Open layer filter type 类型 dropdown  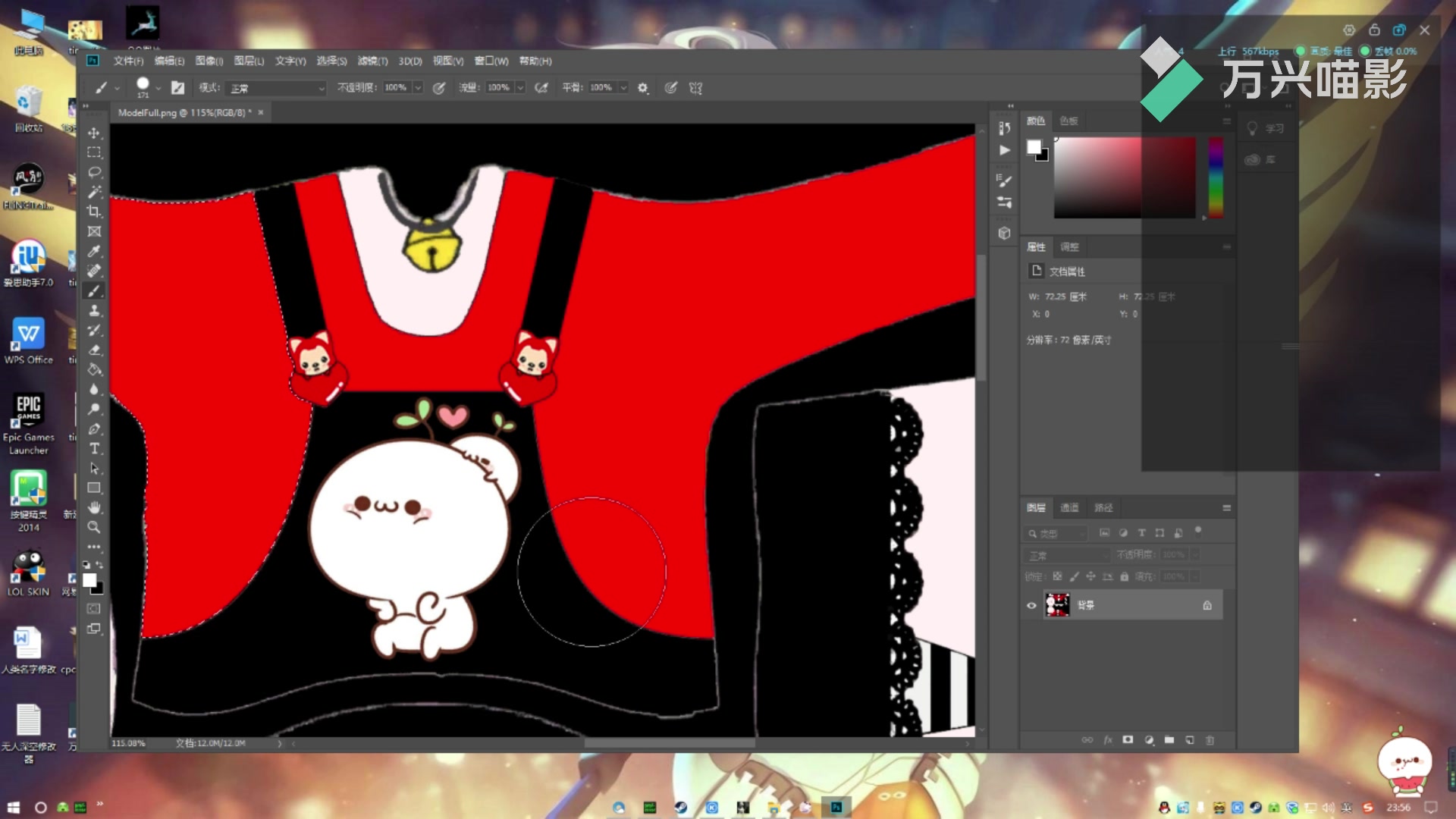(1056, 534)
